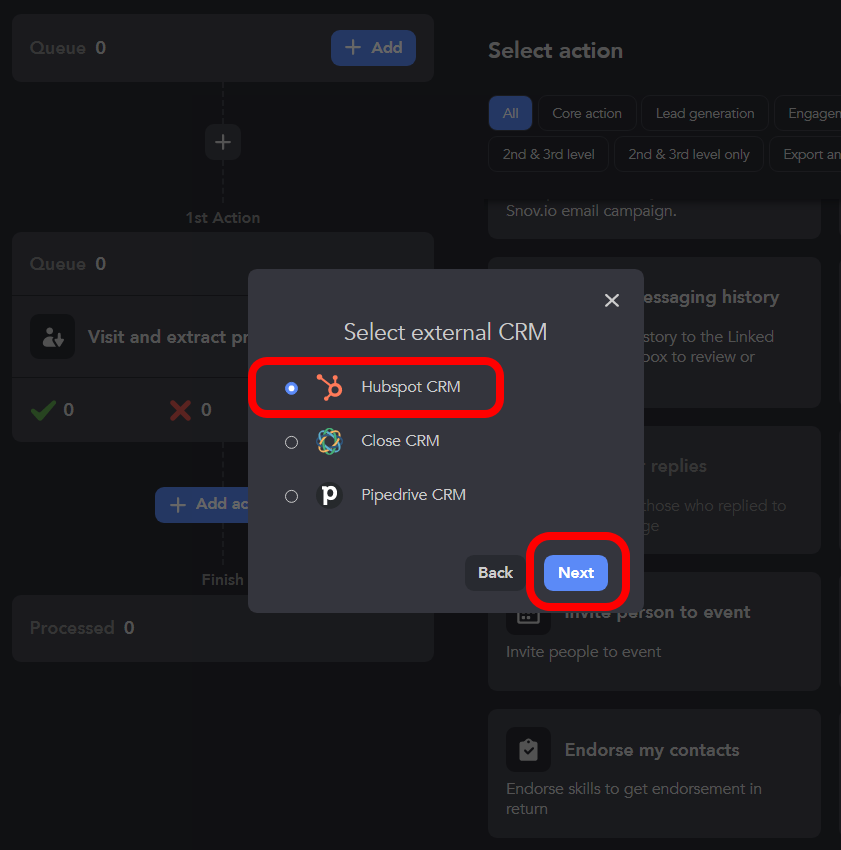Select the Hubspot CRM radio button
The width and height of the screenshot is (841, 850).
pos(291,388)
